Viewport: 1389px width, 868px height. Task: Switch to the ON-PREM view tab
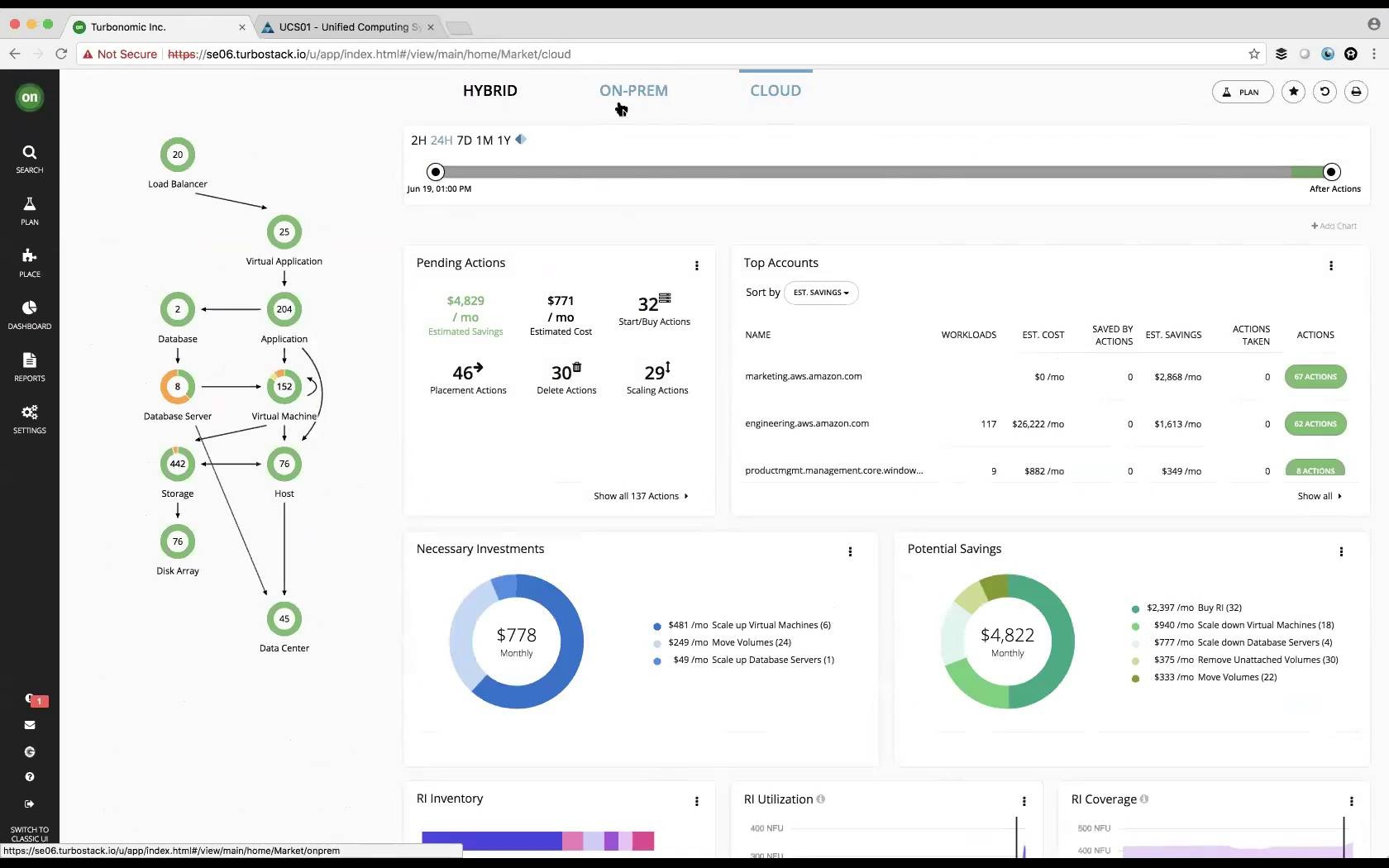[633, 91]
